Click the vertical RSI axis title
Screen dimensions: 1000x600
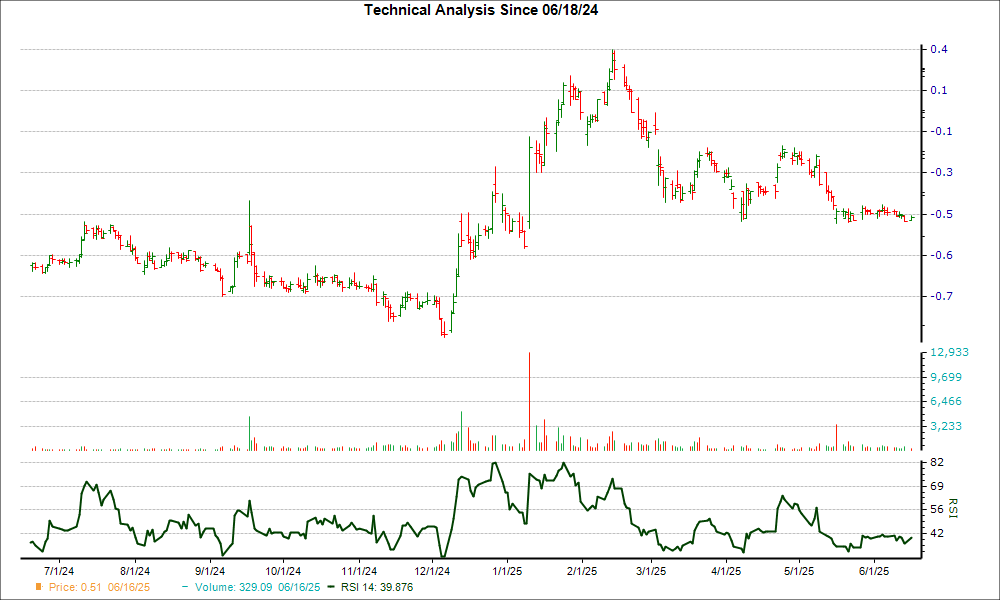click(953, 508)
